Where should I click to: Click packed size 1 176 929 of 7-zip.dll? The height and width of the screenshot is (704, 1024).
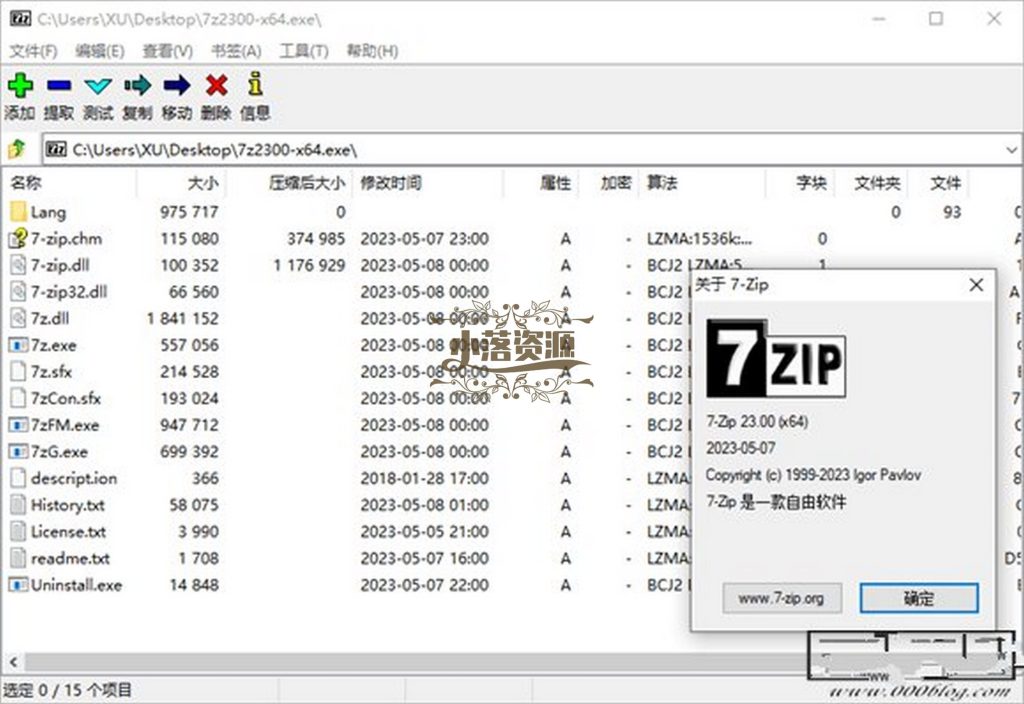309,265
